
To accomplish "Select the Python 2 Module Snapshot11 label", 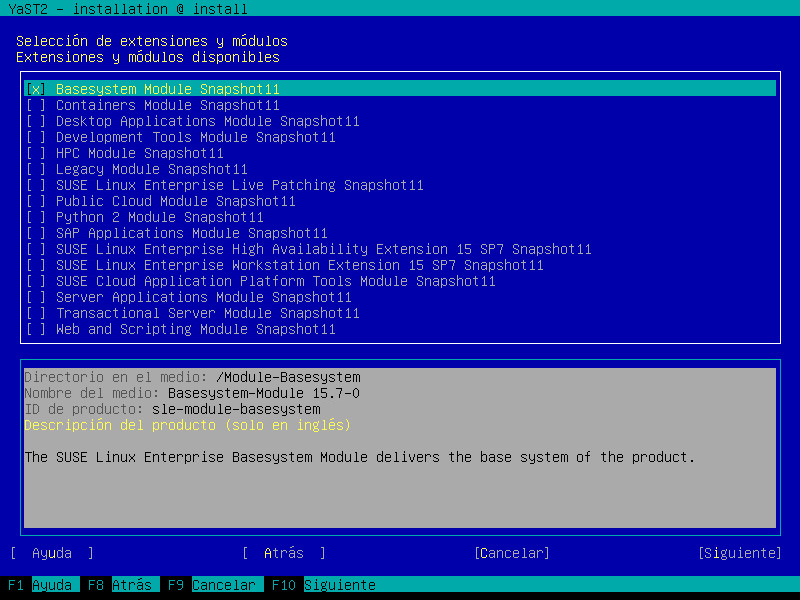I will click(x=160, y=217).
